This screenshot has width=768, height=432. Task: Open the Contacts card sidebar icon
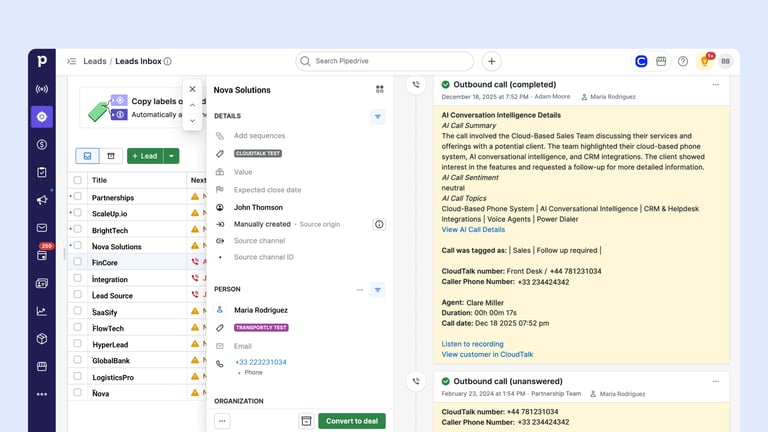(x=42, y=283)
